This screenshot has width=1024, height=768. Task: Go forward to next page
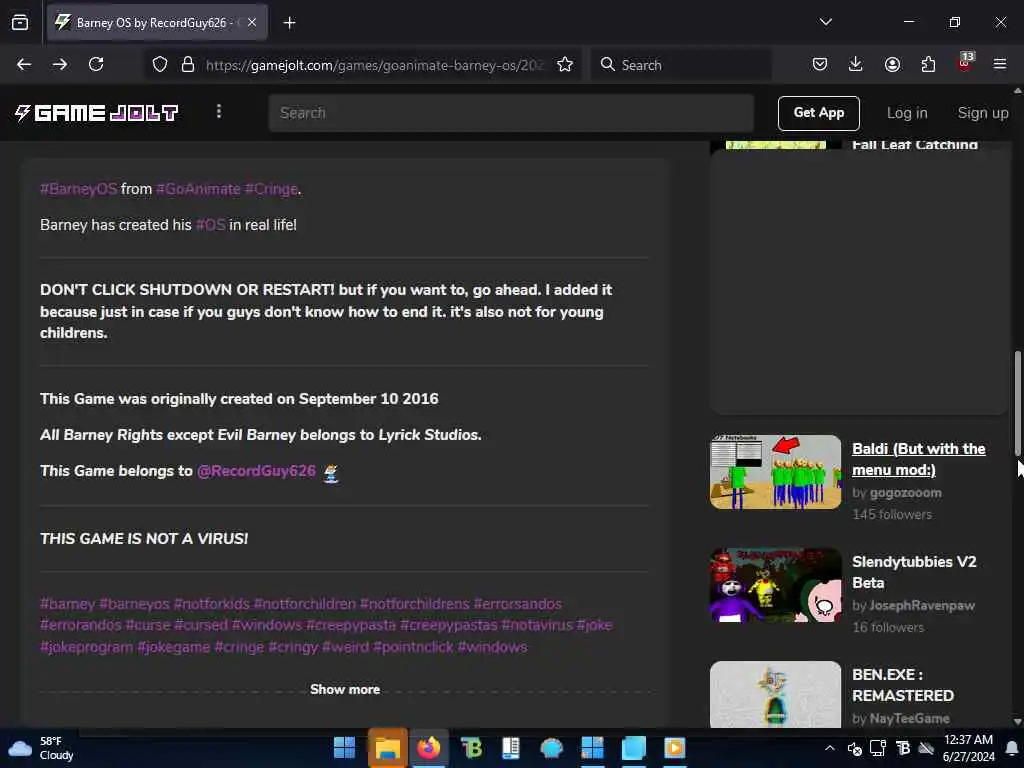[60, 64]
